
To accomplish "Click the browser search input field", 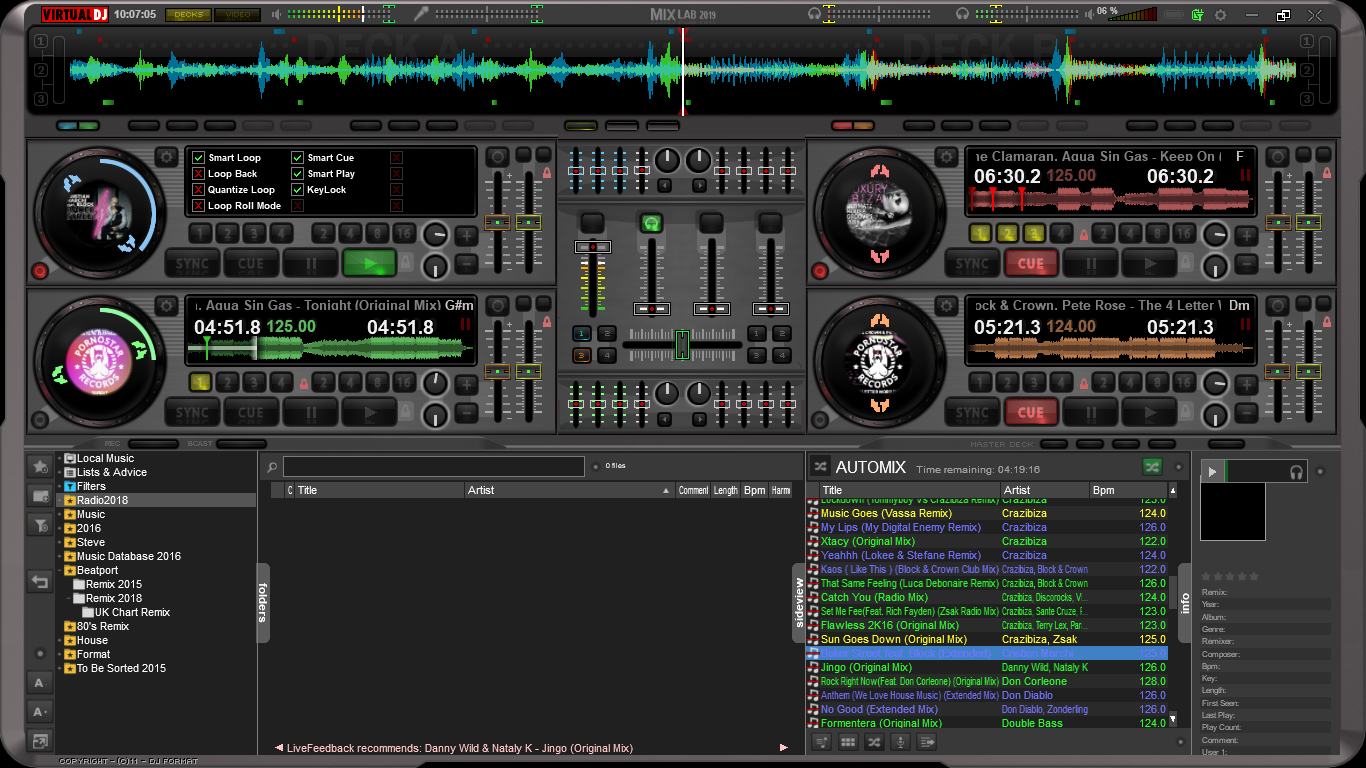I will point(434,466).
